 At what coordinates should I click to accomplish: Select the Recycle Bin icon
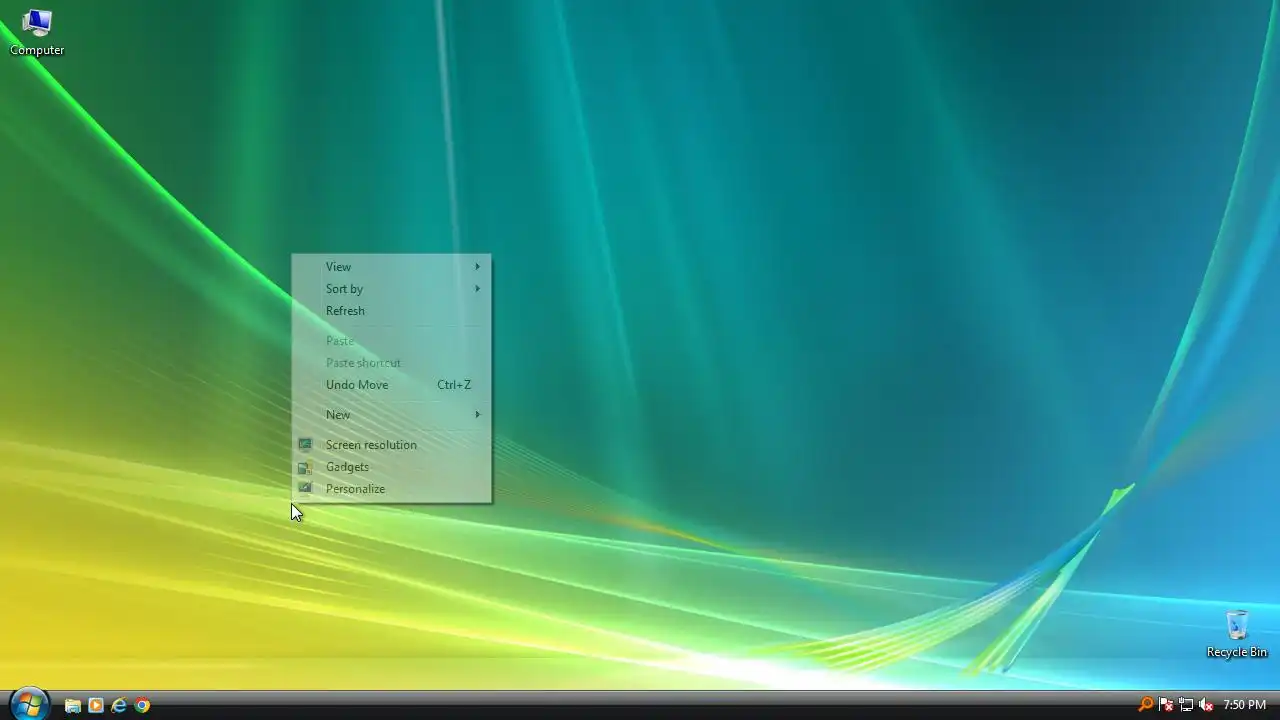[x=1237, y=634]
